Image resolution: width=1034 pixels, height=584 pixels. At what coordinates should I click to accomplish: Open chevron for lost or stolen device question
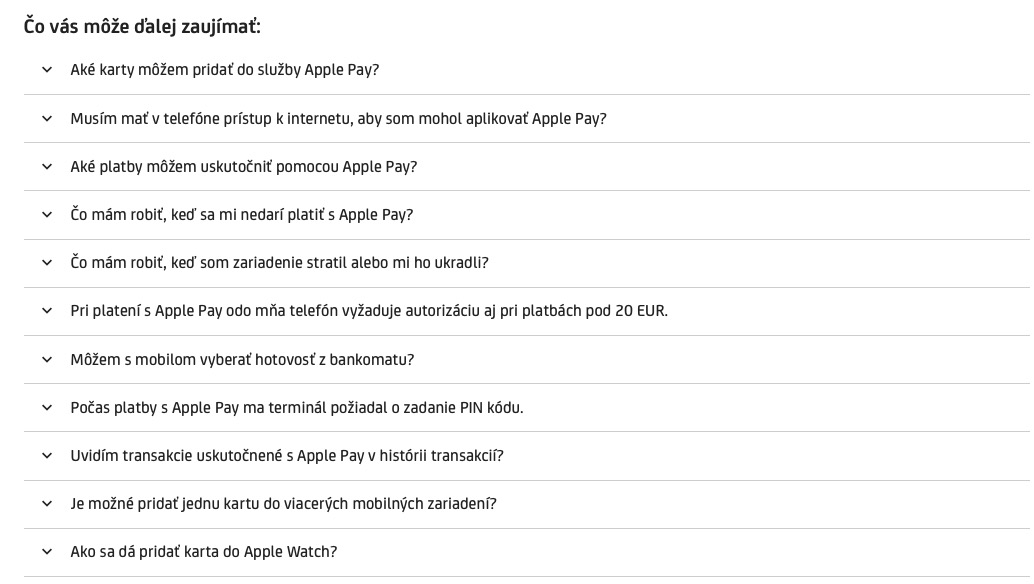click(x=46, y=262)
